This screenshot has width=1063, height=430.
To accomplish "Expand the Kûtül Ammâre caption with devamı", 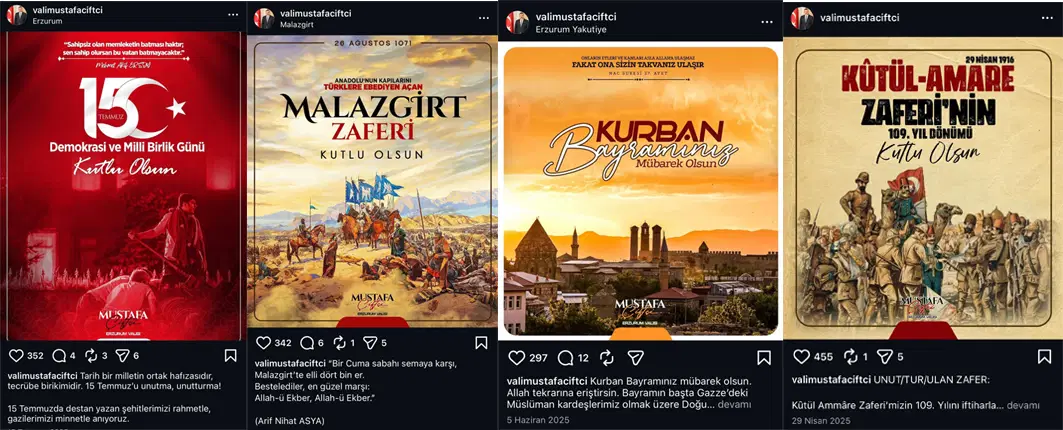I will pos(1023,405).
